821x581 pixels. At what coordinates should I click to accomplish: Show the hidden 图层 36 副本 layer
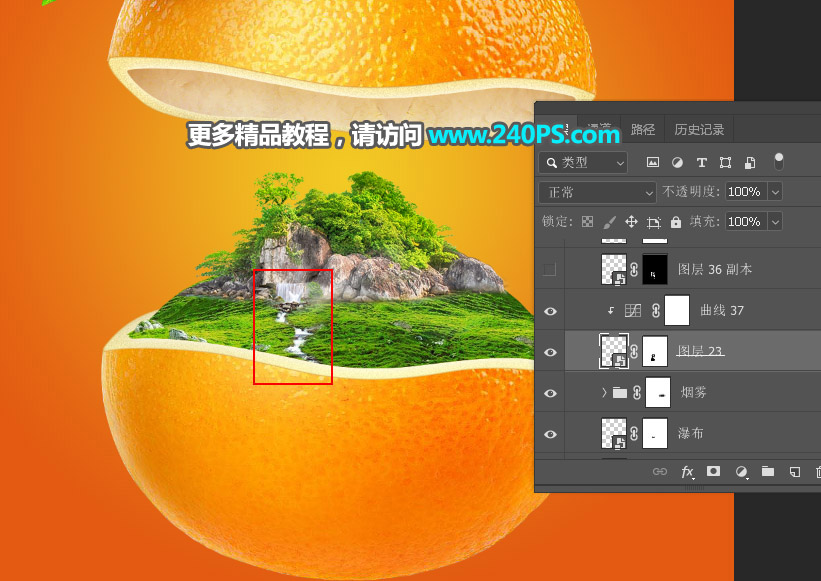point(550,270)
